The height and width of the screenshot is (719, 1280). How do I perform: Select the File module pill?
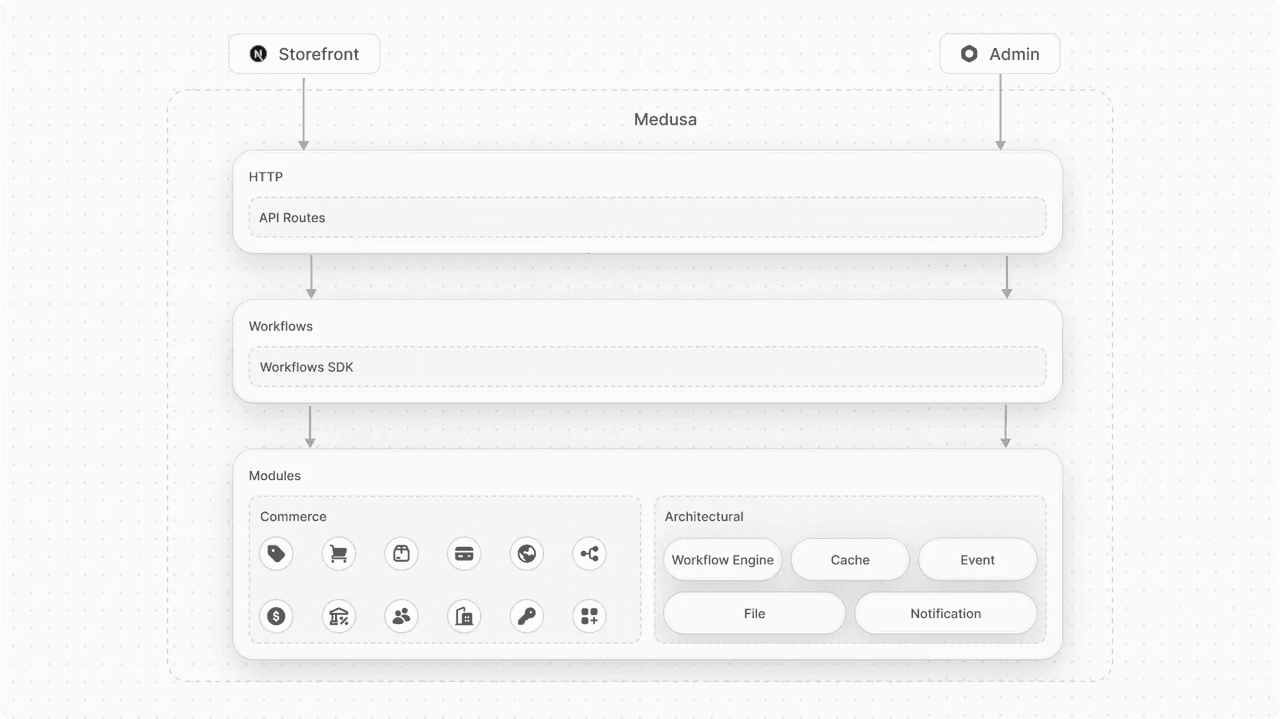point(754,613)
